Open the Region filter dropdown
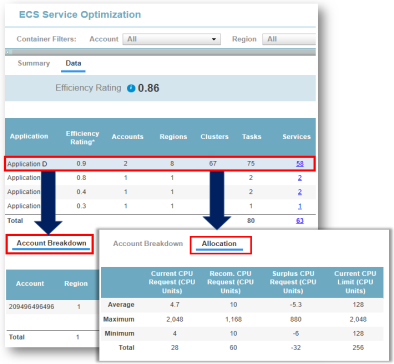 [289, 39]
